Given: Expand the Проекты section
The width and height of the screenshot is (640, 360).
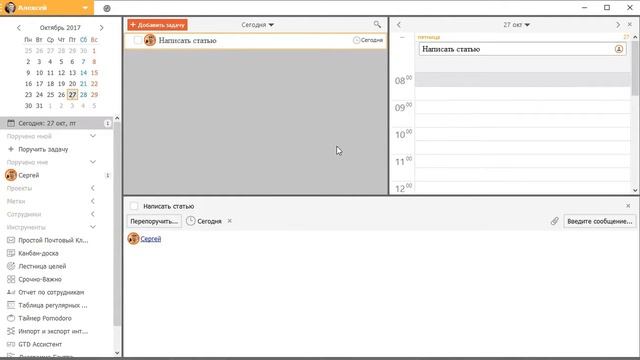Looking at the screenshot, I should tap(93, 188).
